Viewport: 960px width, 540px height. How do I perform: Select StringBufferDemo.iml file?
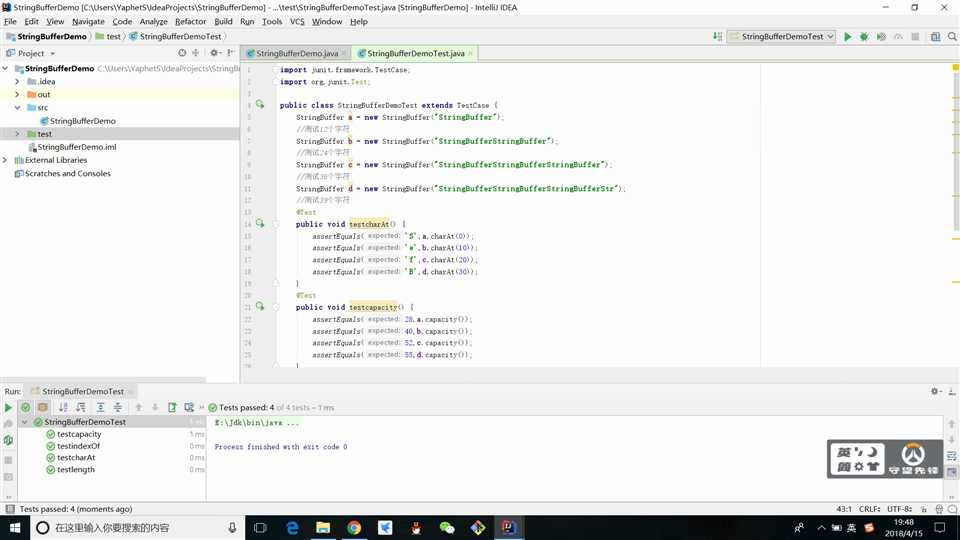(77, 147)
